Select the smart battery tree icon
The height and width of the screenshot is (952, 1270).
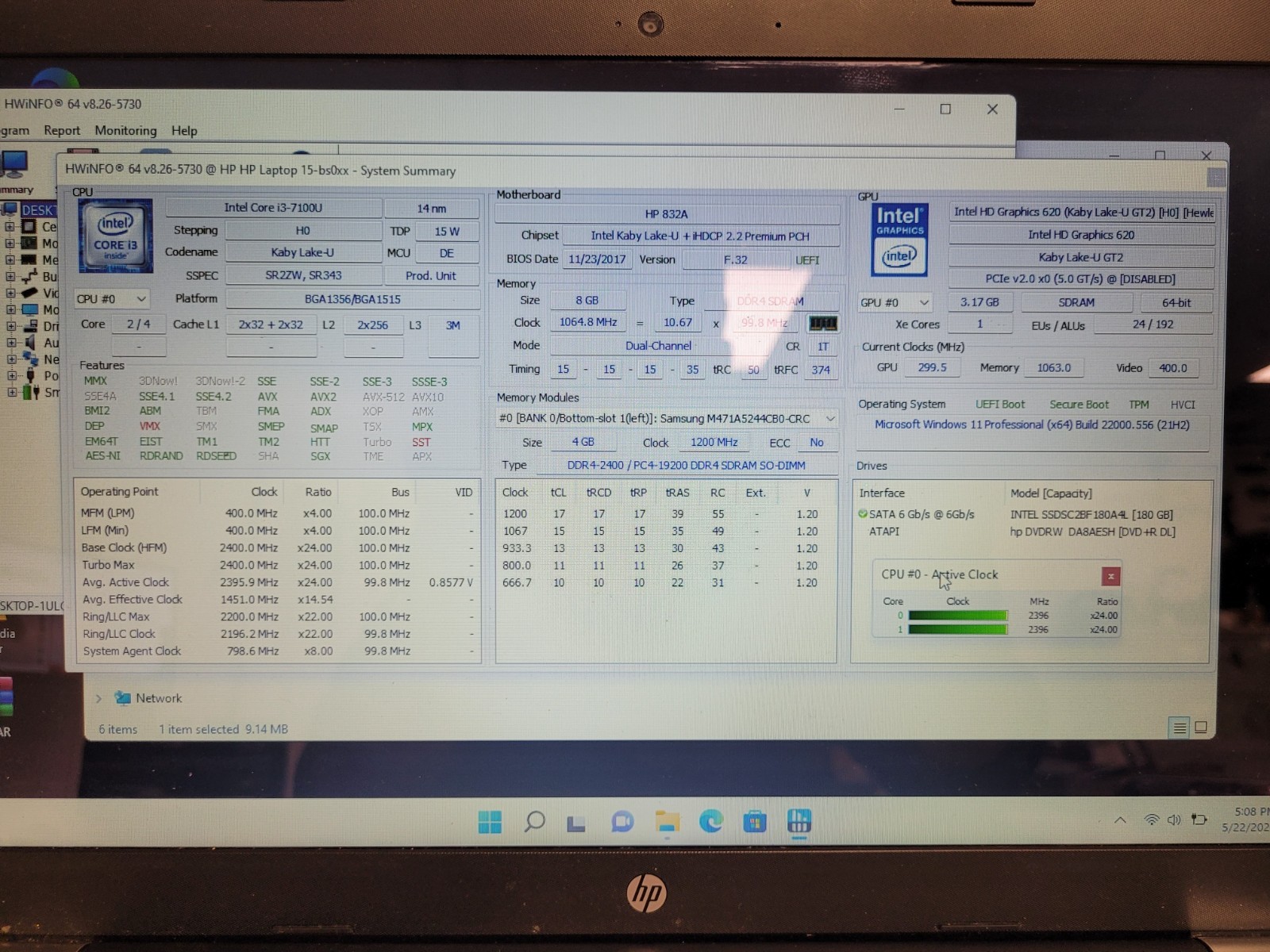click(30, 392)
